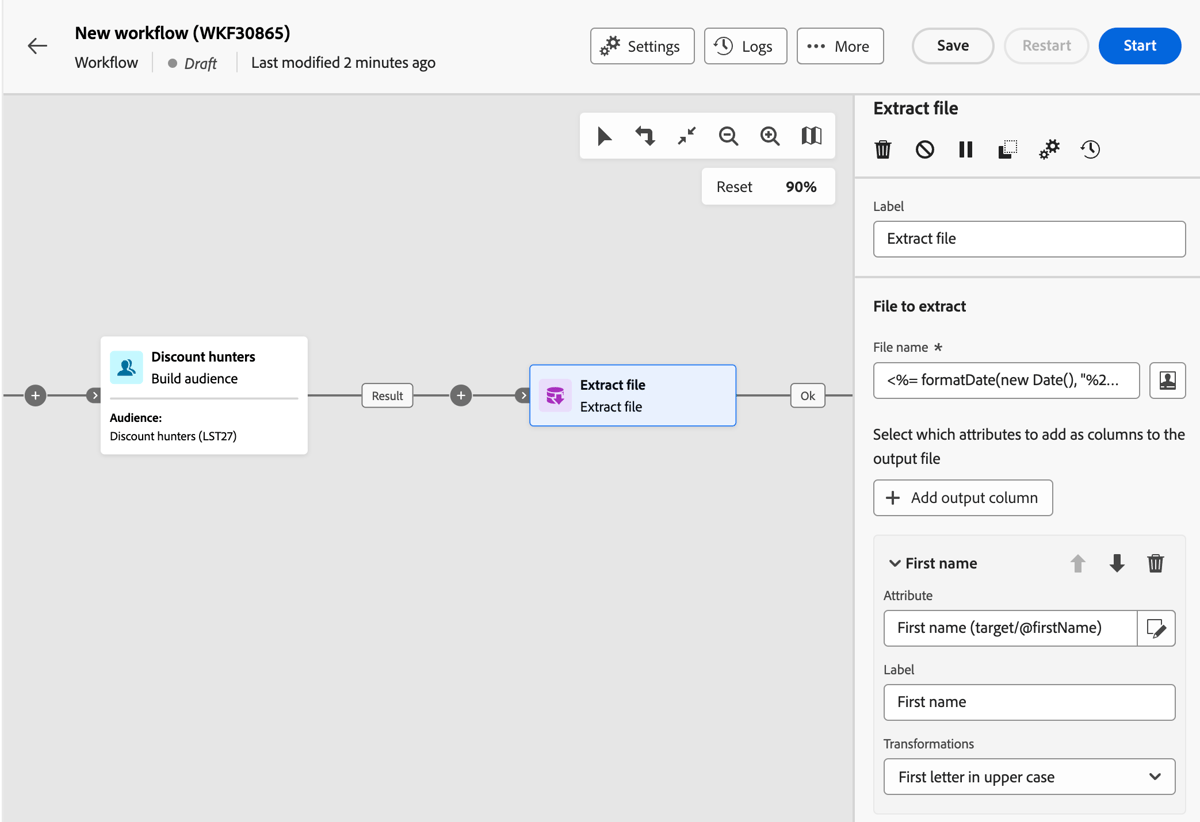Zoom in on the workflow canvas

pos(769,135)
